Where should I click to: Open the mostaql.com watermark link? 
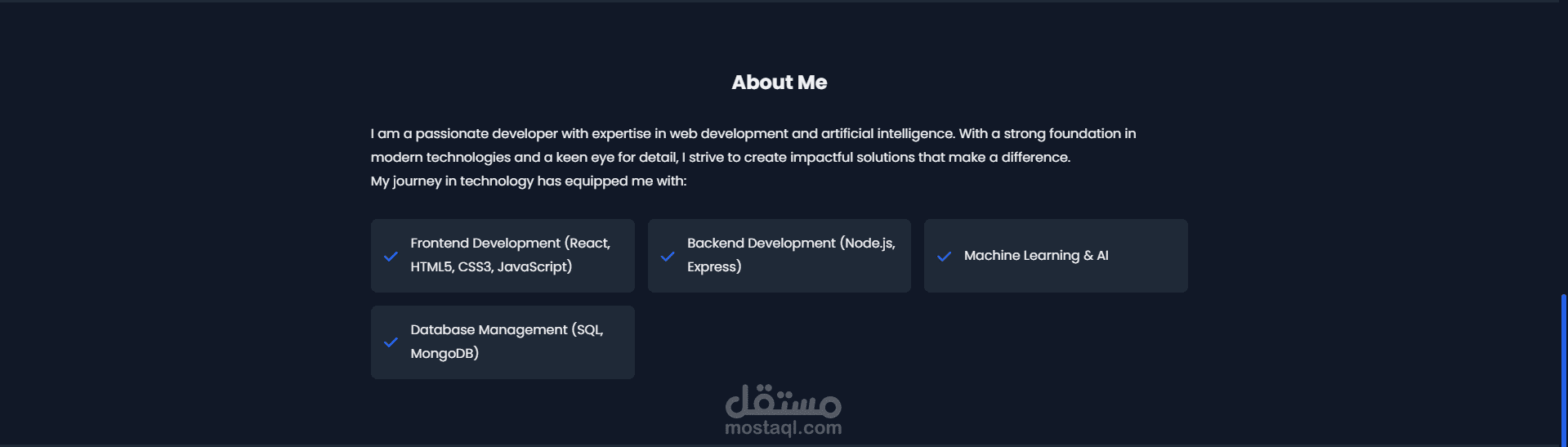[783, 427]
